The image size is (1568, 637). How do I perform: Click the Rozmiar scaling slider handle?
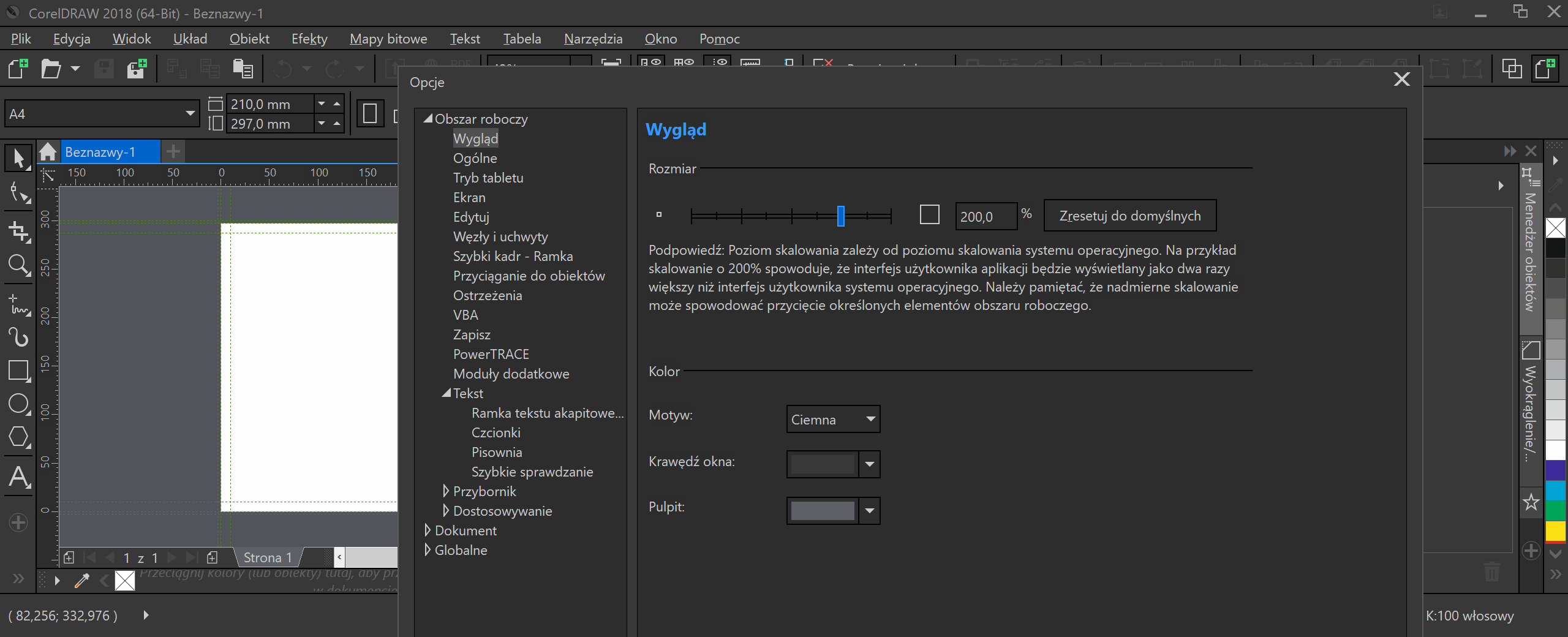[x=841, y=216]
